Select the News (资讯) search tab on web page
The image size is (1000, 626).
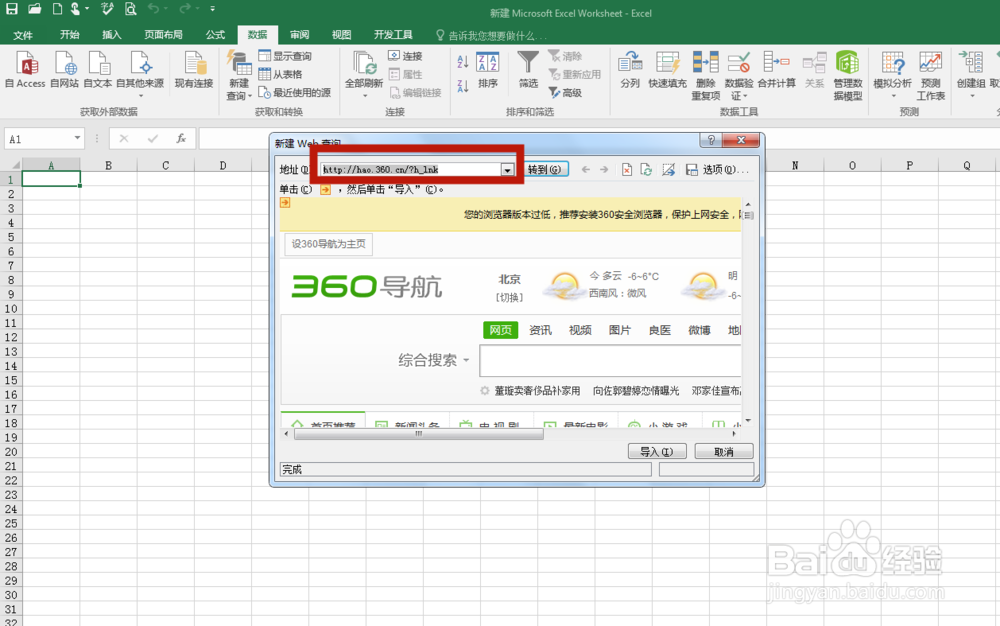point(540,330)
